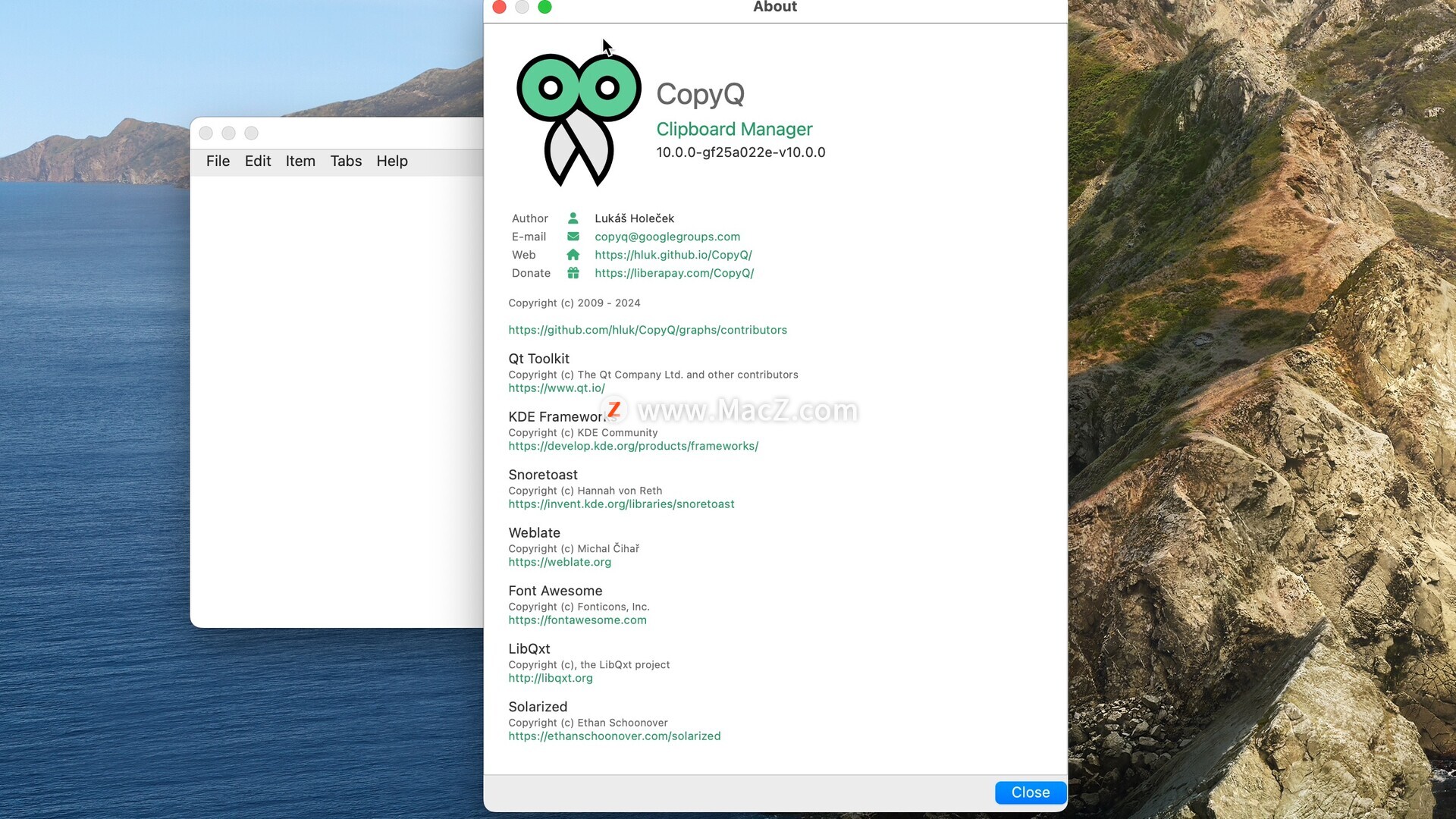The width and height of the screenshot is (1456, 819).
Task: Open the ethanschoonover.com/solarized link
Action: coord(614,736)
